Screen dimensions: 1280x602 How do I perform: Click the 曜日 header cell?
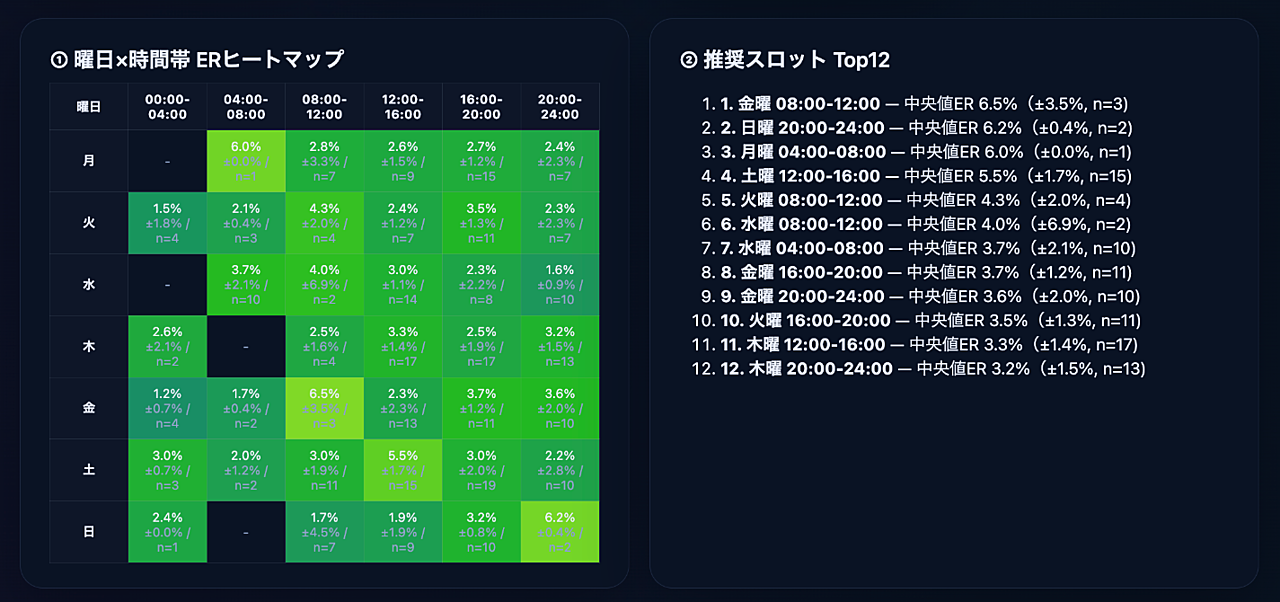(x=89, y=107)
